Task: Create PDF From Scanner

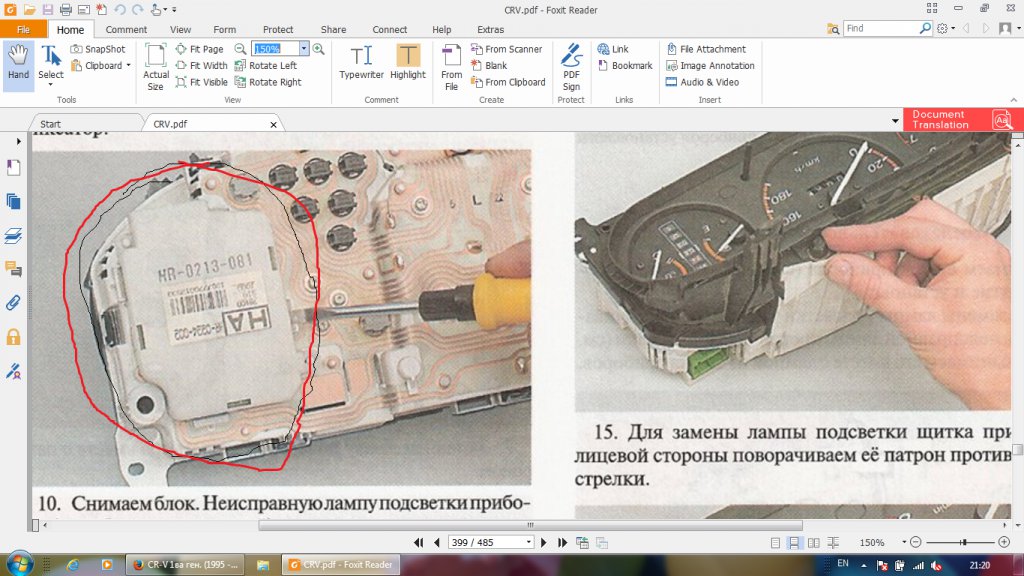Action: click(507, 49)
